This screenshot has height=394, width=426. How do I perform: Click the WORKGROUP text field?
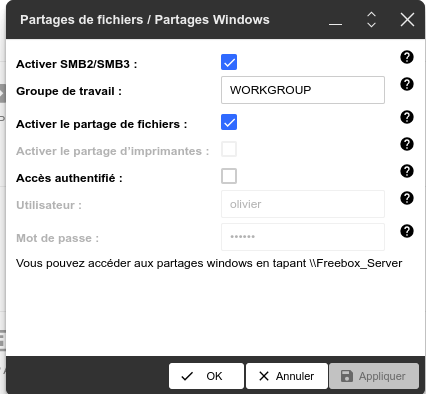303,90
